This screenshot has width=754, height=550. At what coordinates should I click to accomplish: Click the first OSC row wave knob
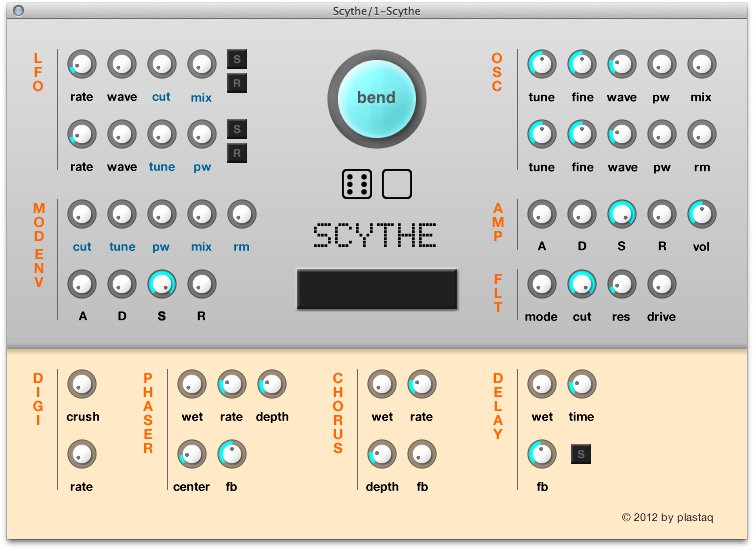[x=622, y=64]
